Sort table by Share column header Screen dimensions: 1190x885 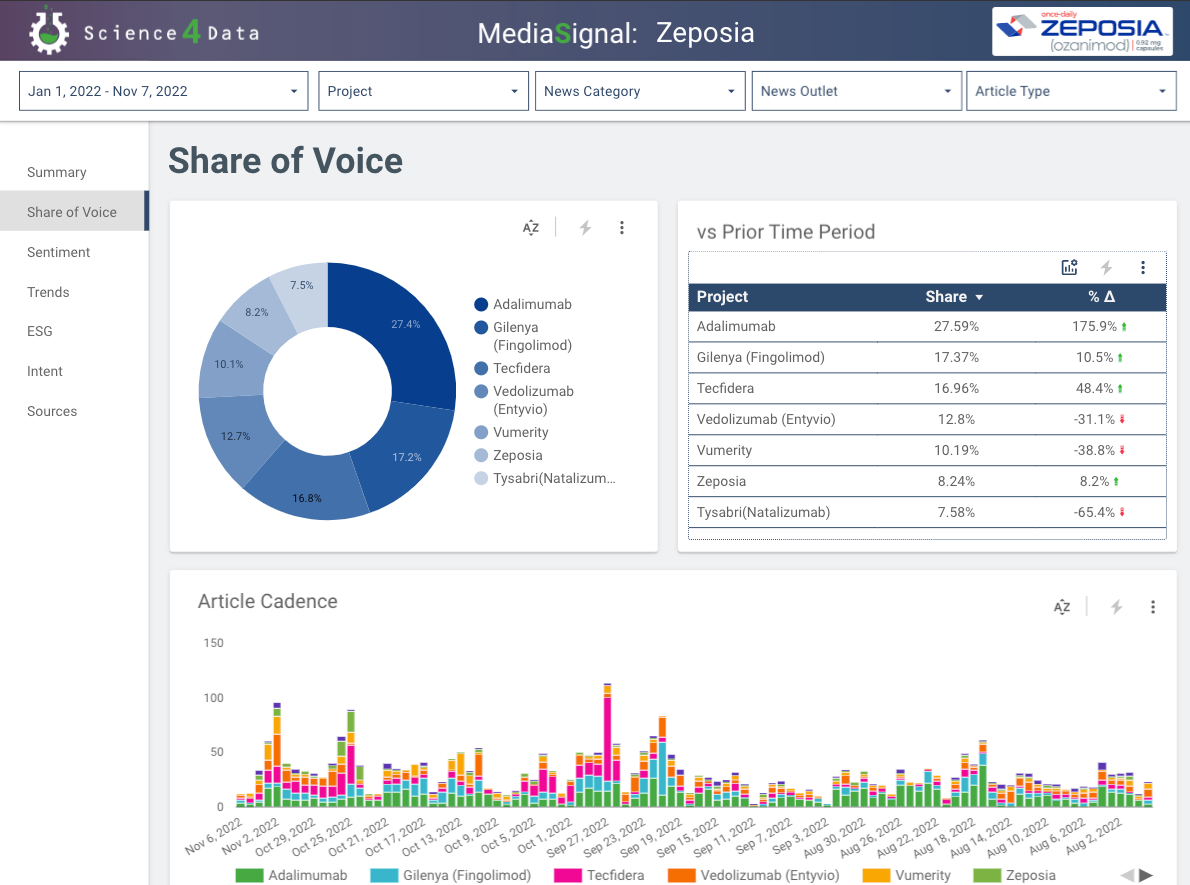[x=946, y=297]
